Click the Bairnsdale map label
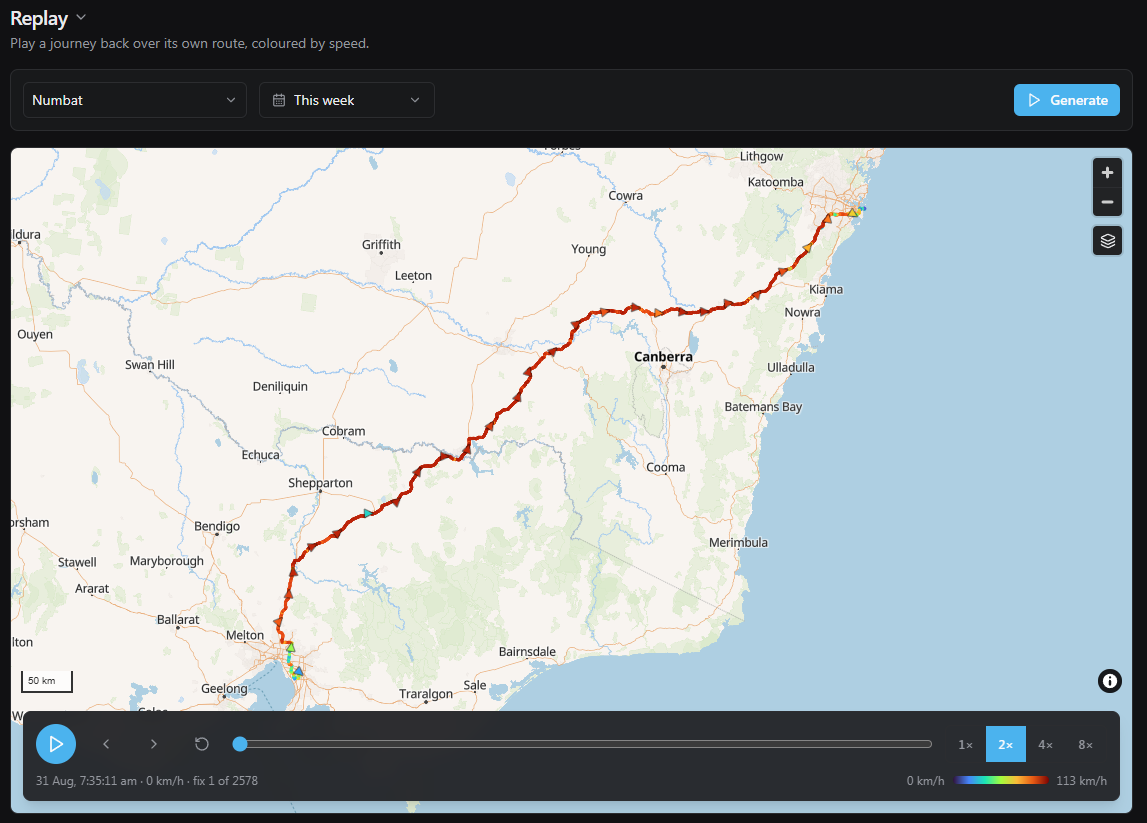 pos(527,651)
